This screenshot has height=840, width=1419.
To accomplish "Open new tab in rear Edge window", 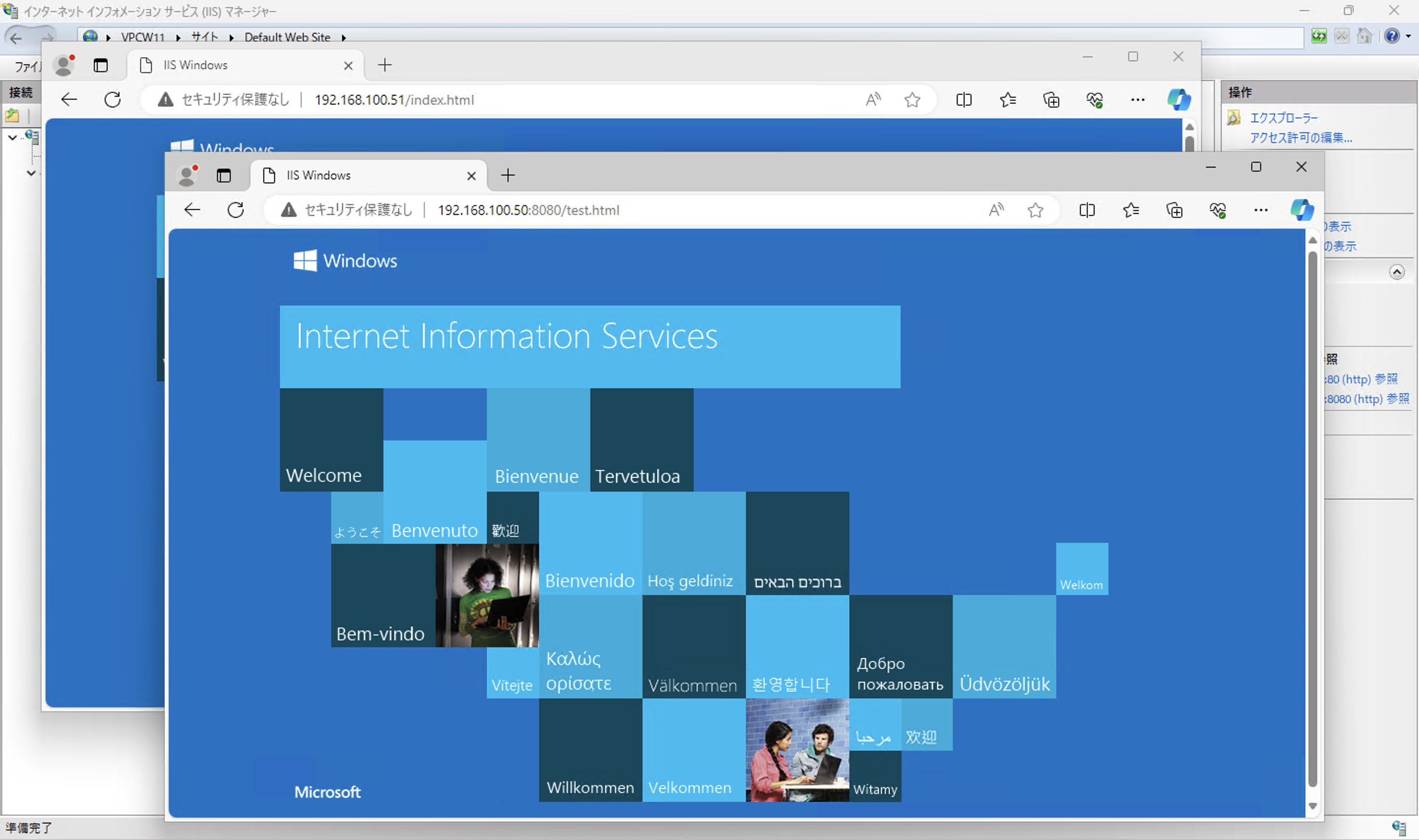I will 385,65.
